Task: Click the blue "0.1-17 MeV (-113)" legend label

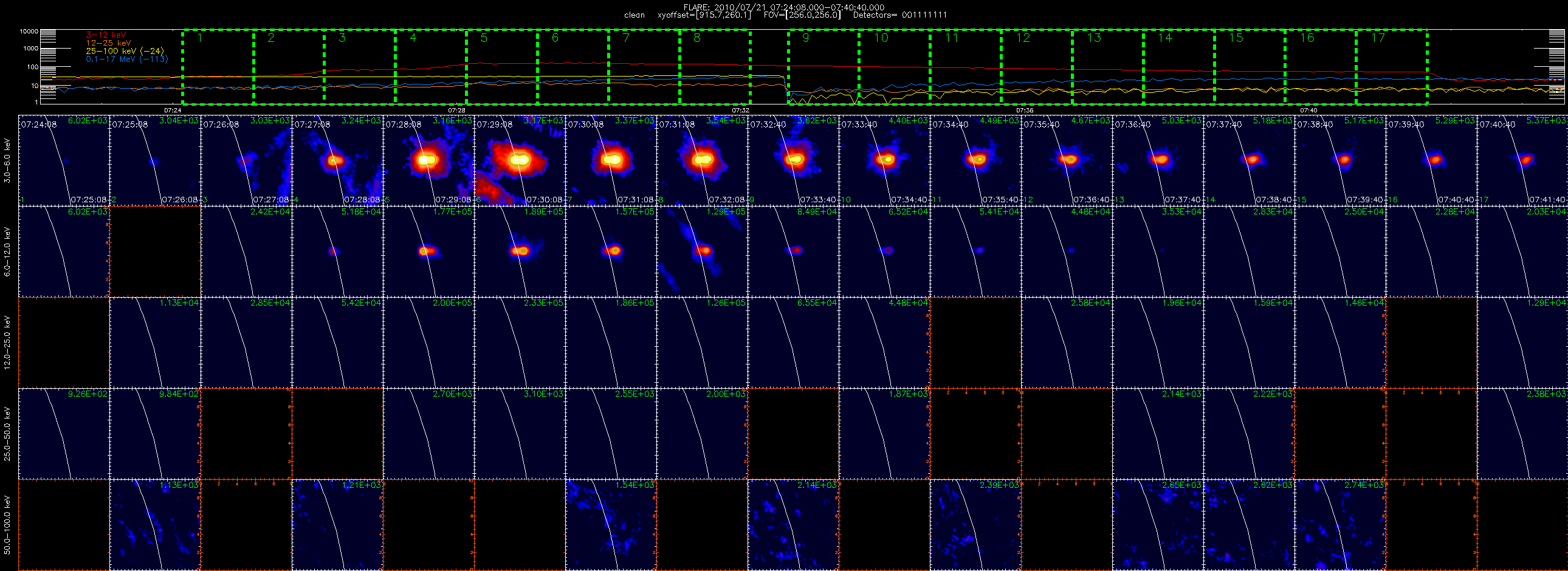Action: pyautogui.click(x=126, y=59)
